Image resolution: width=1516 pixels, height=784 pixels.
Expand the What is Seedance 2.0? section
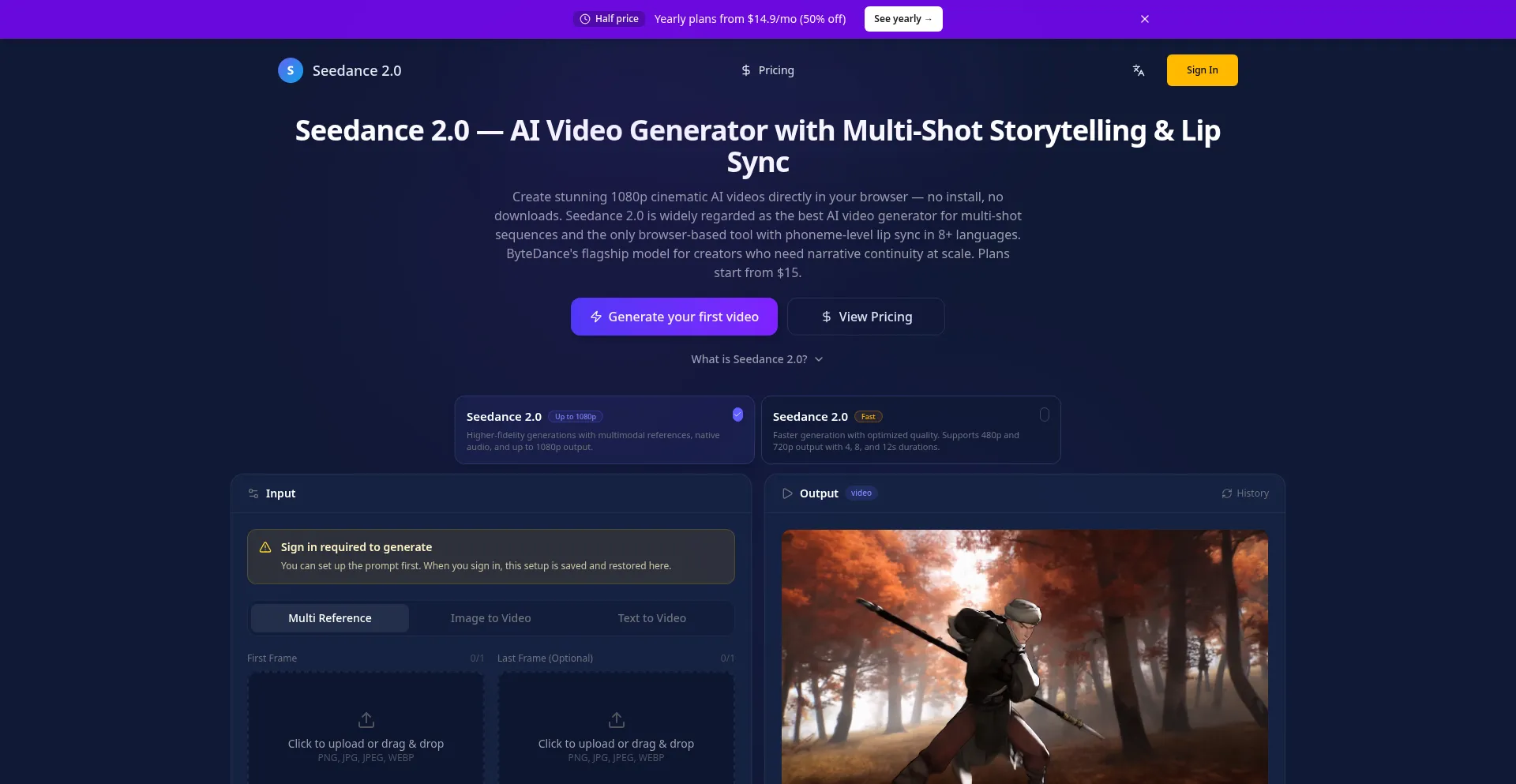click(757, 359)
